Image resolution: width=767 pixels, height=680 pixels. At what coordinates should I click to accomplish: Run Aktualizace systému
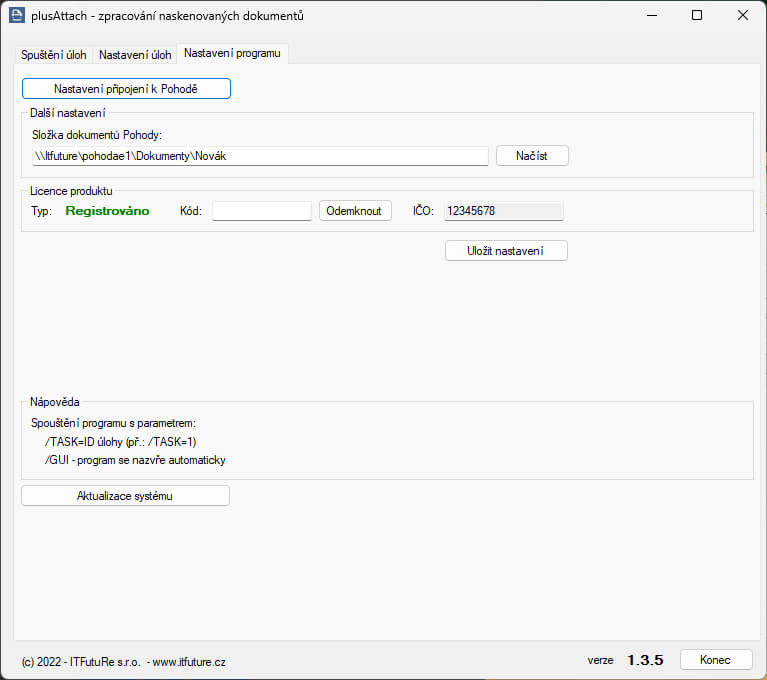coord(125,496)
